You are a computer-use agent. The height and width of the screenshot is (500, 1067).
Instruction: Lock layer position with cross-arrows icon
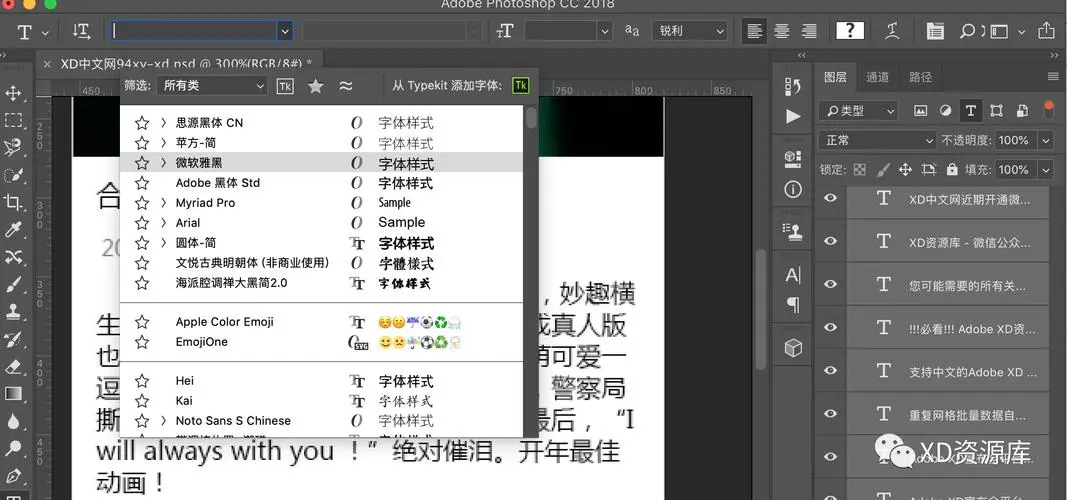click(905, 169)
